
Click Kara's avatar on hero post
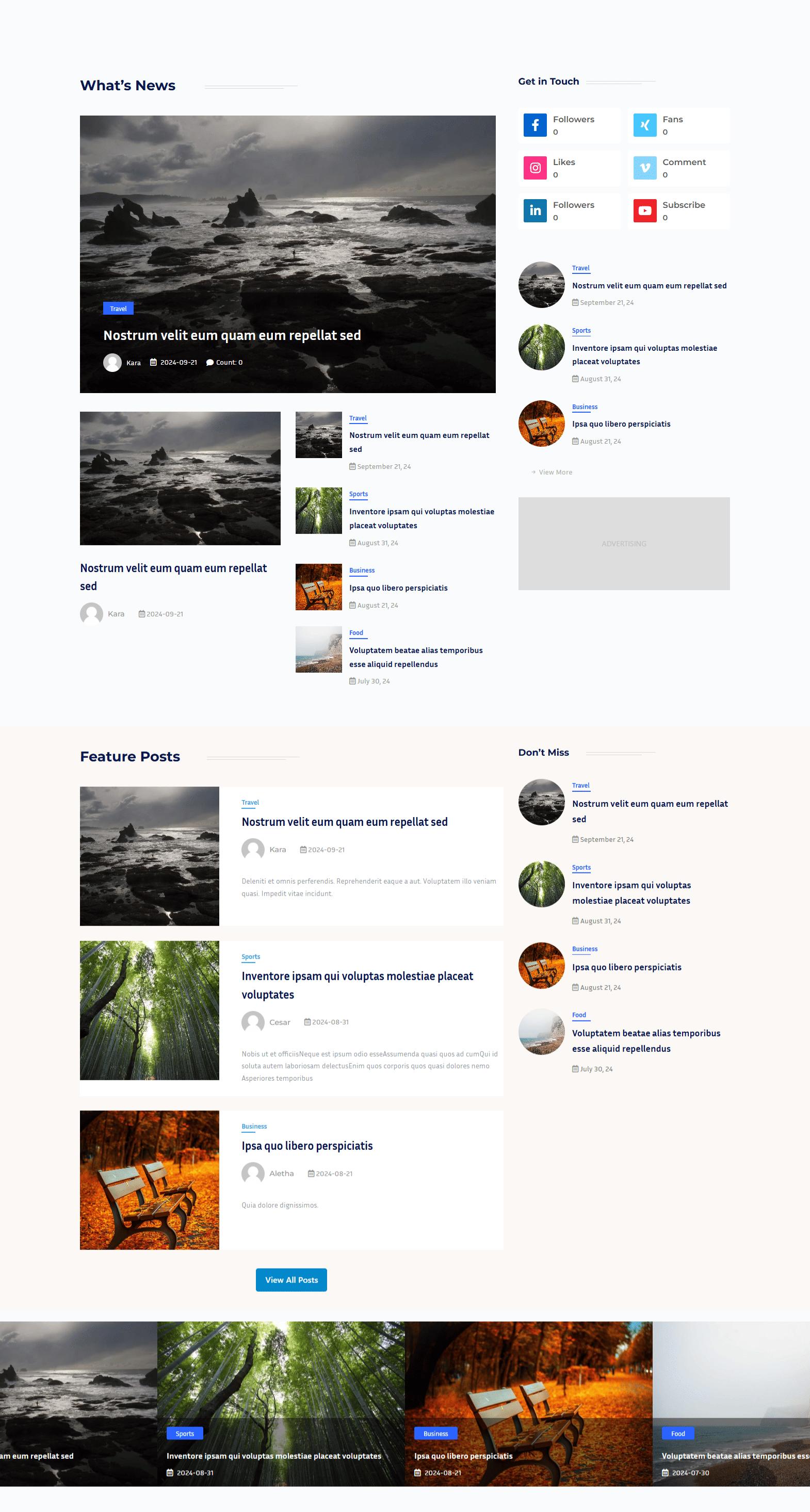click(112, 362)
